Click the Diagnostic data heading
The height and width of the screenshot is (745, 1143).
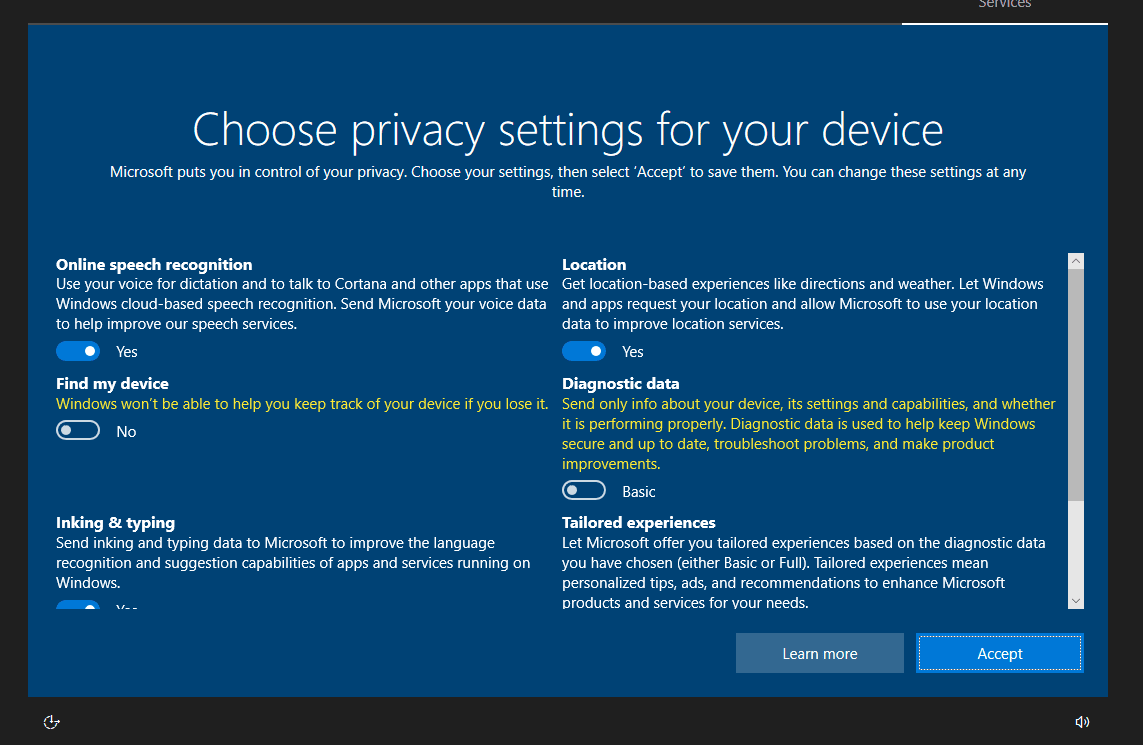coord(620,383)
